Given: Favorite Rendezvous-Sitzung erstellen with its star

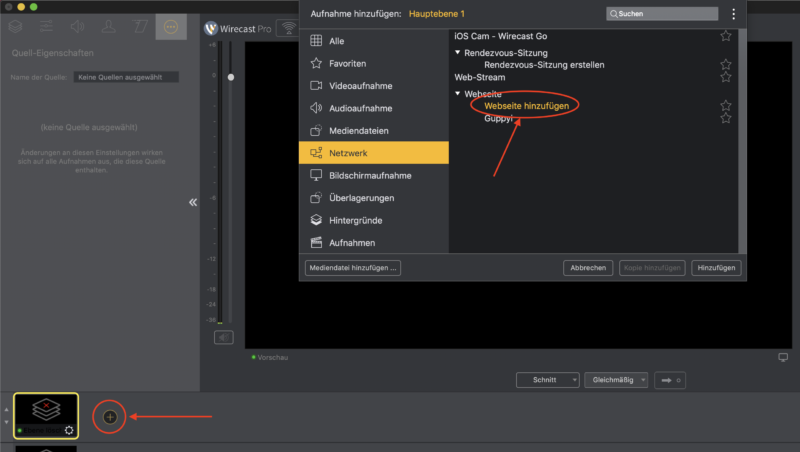Looking at the screenshot, I should pyautogui.click(x=726, y=64).
